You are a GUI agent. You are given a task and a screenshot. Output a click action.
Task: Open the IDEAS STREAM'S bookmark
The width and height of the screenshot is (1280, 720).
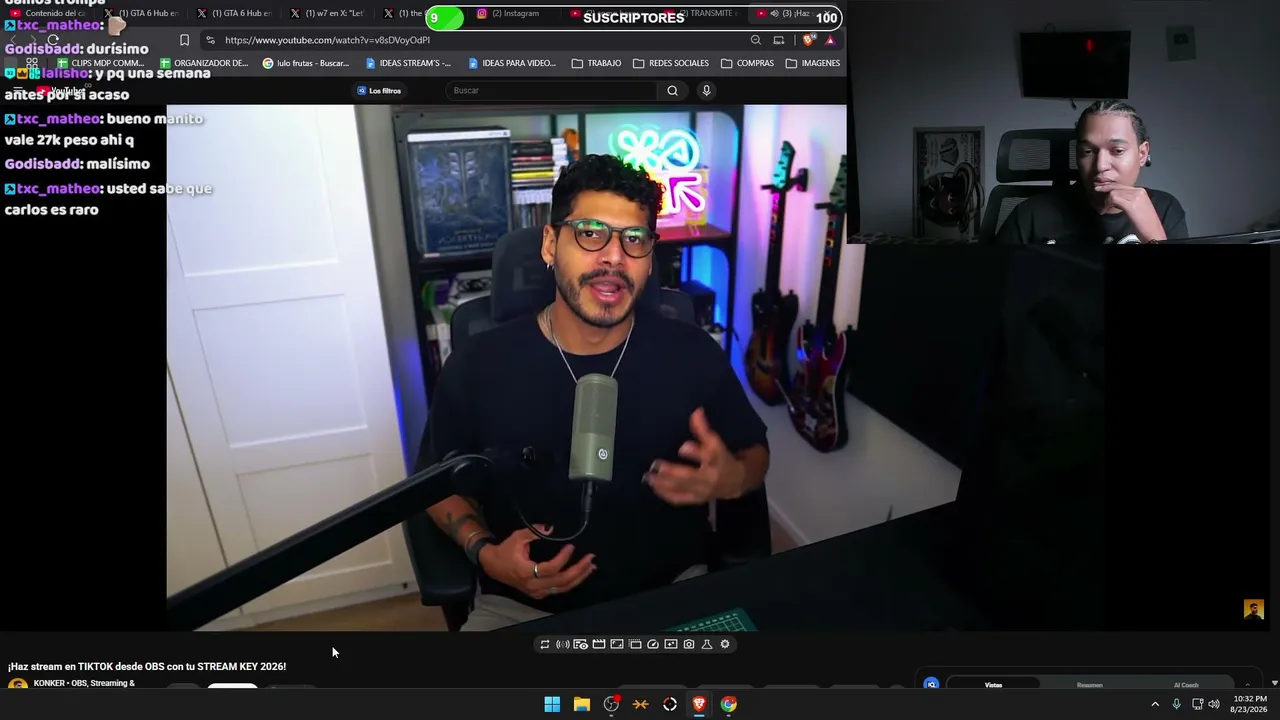(x=408, y=63)
